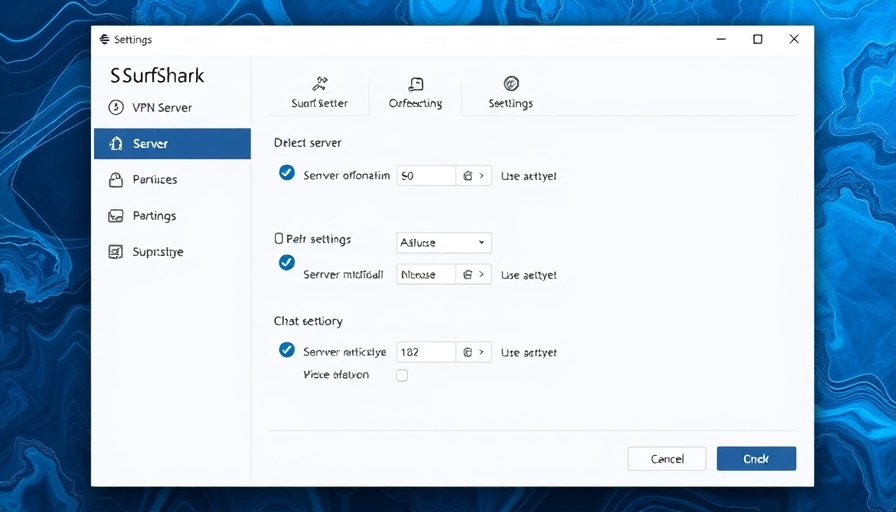The width and height of the screenshot is (896, 512).
Task: Expand the arrow next to value 50
Action: coord(482,176)
